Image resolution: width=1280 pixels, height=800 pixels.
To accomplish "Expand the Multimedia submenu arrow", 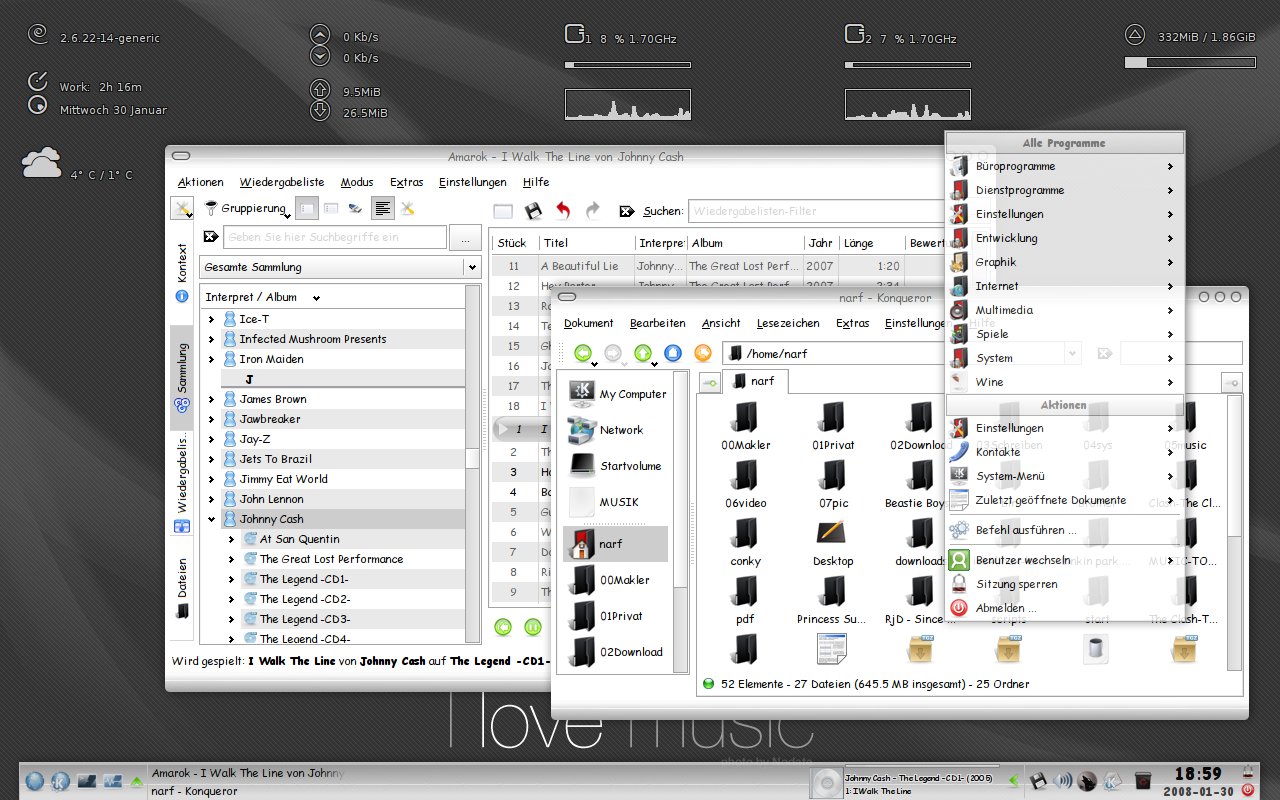I will tap(1170, 310).
